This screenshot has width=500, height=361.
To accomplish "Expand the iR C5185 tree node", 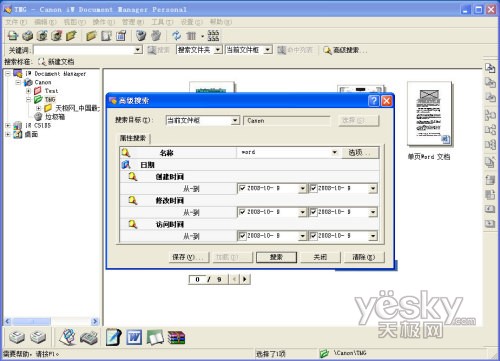I will pos(8,125).
